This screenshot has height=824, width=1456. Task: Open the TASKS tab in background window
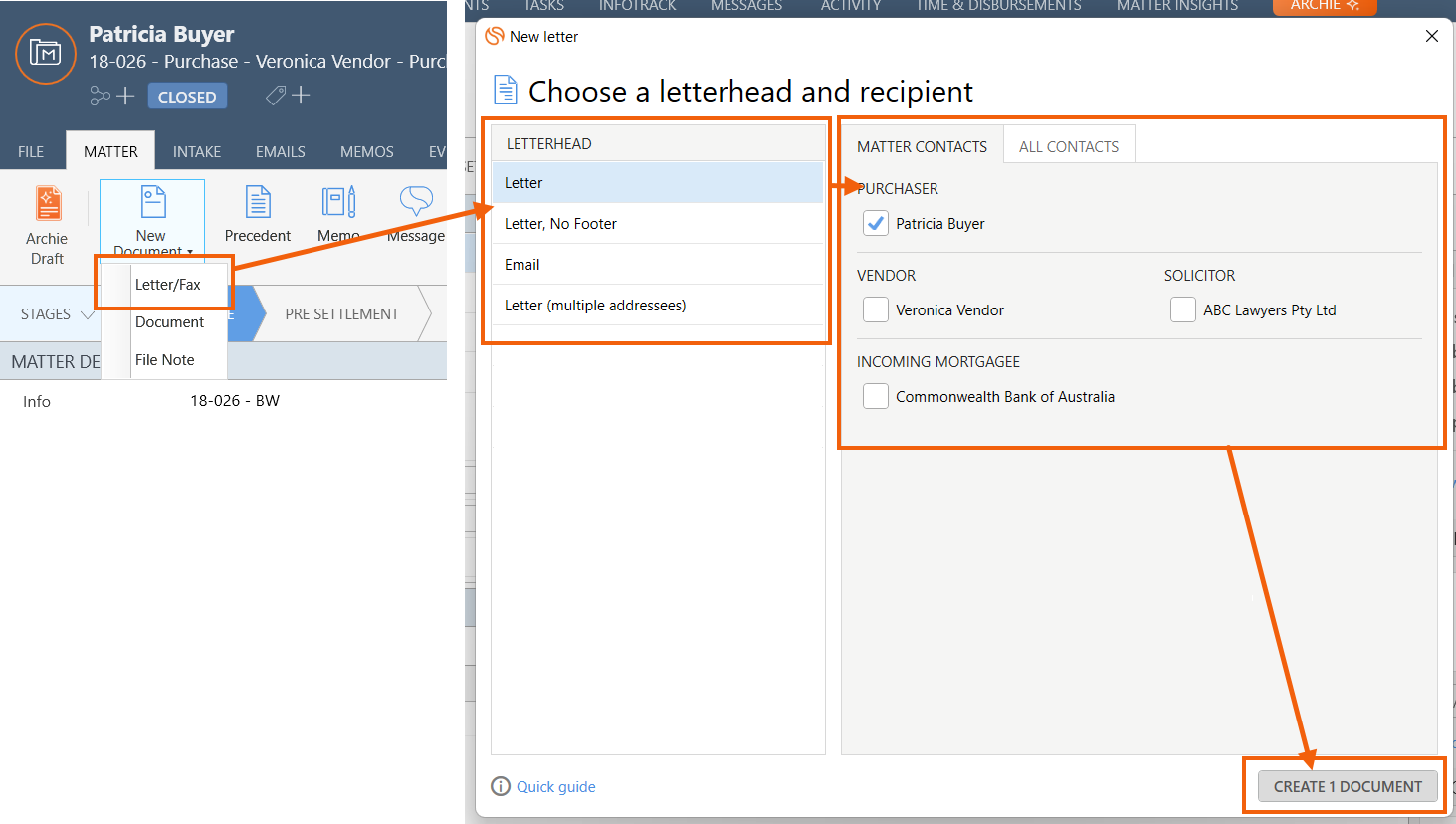point(544,6)
